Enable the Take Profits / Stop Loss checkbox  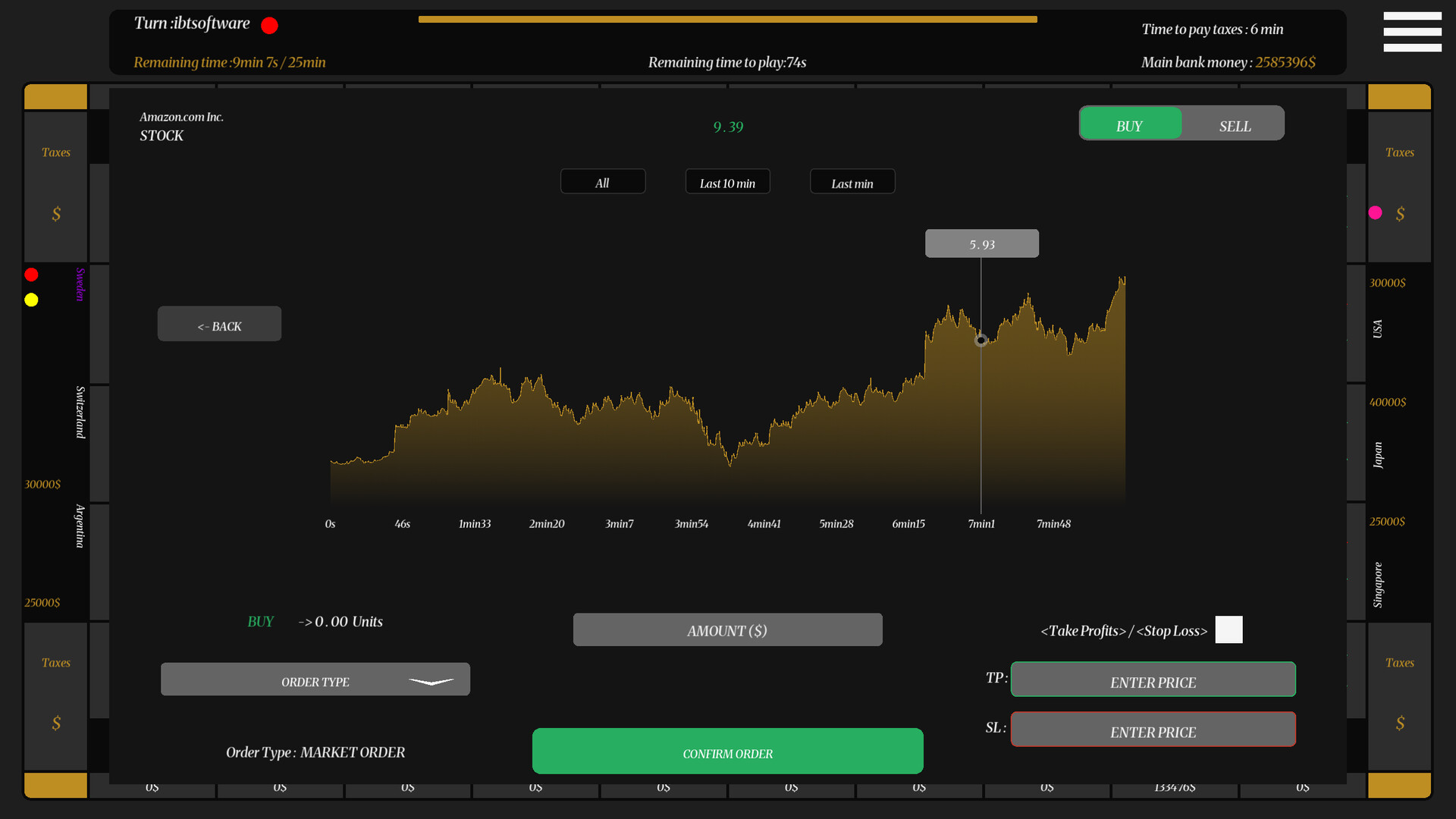(x=1228, y=630)
